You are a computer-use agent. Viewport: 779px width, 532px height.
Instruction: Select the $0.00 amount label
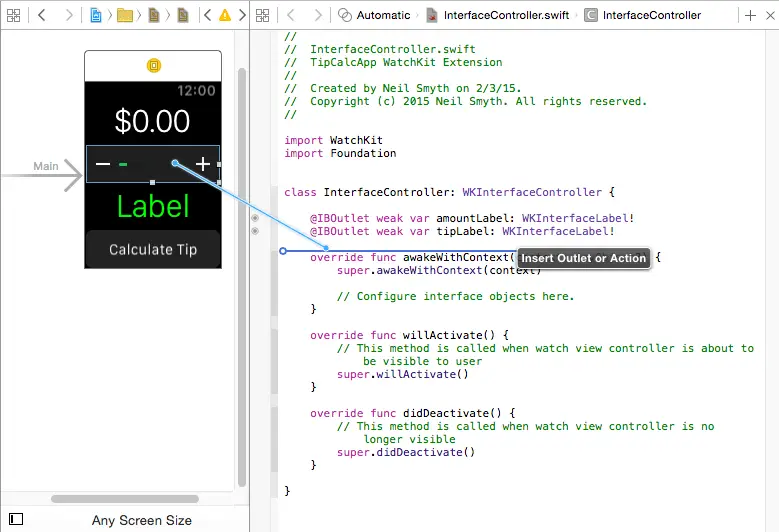(153, 121)
